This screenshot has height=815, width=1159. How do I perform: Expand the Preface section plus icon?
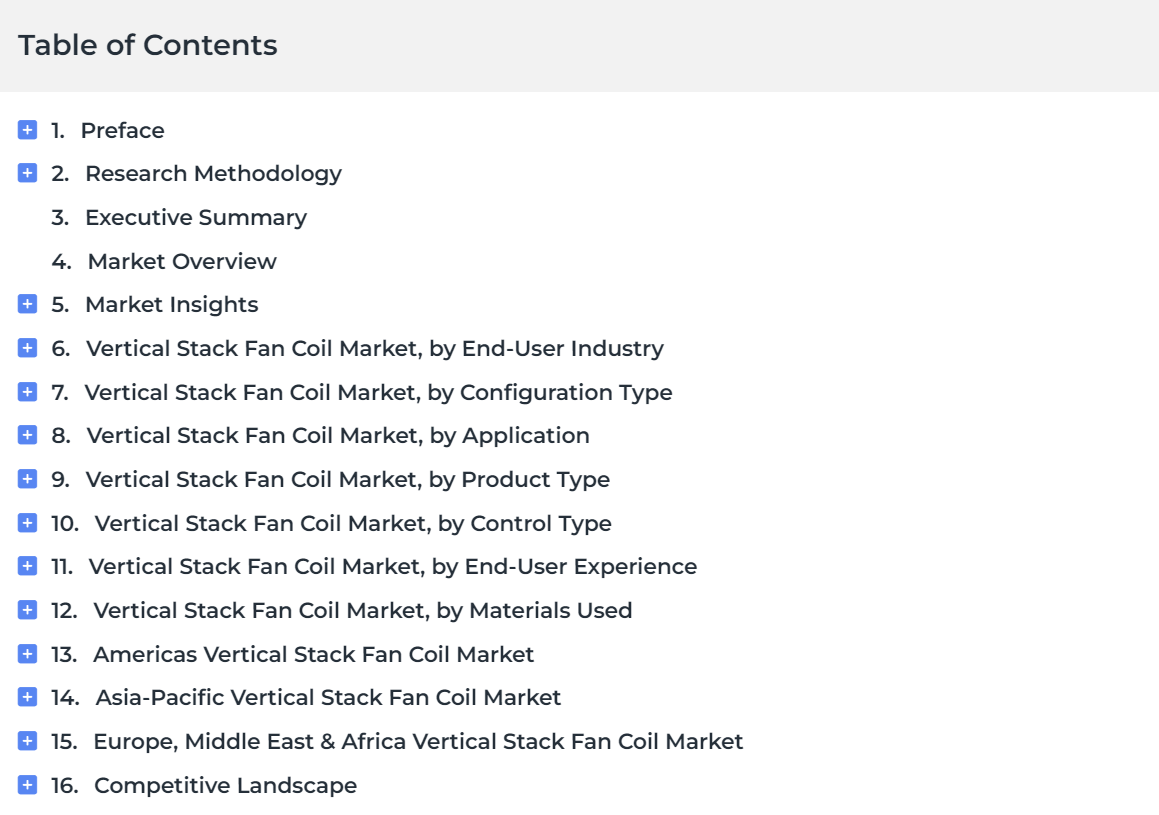[27, 130]
